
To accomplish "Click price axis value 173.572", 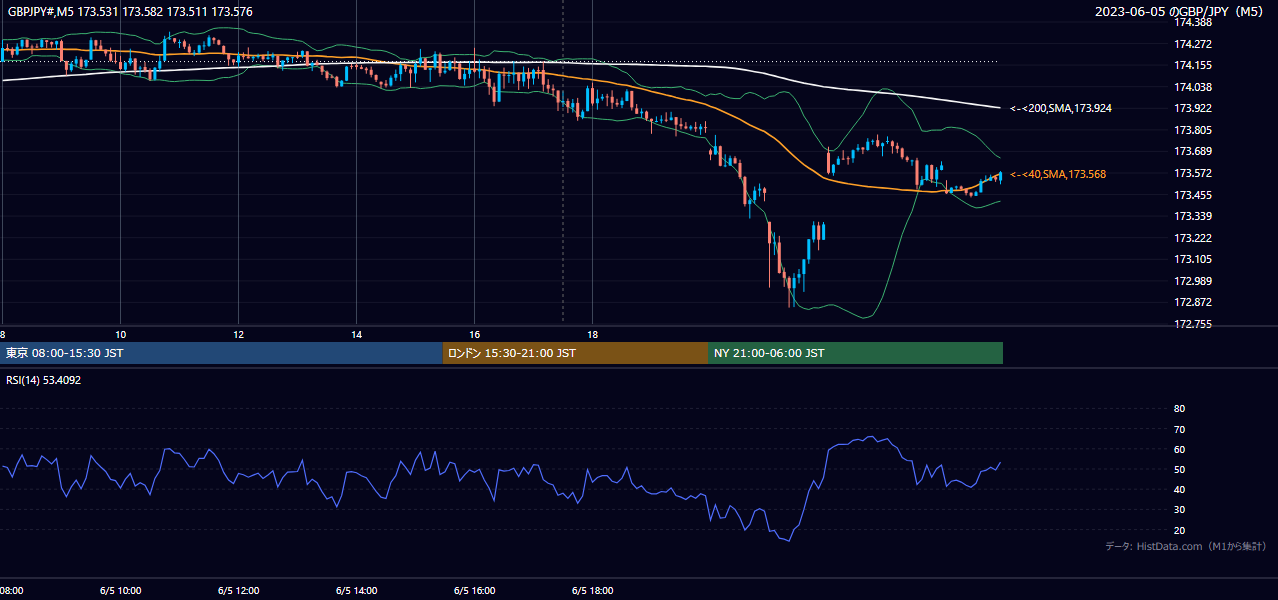I will (1192, 173).
